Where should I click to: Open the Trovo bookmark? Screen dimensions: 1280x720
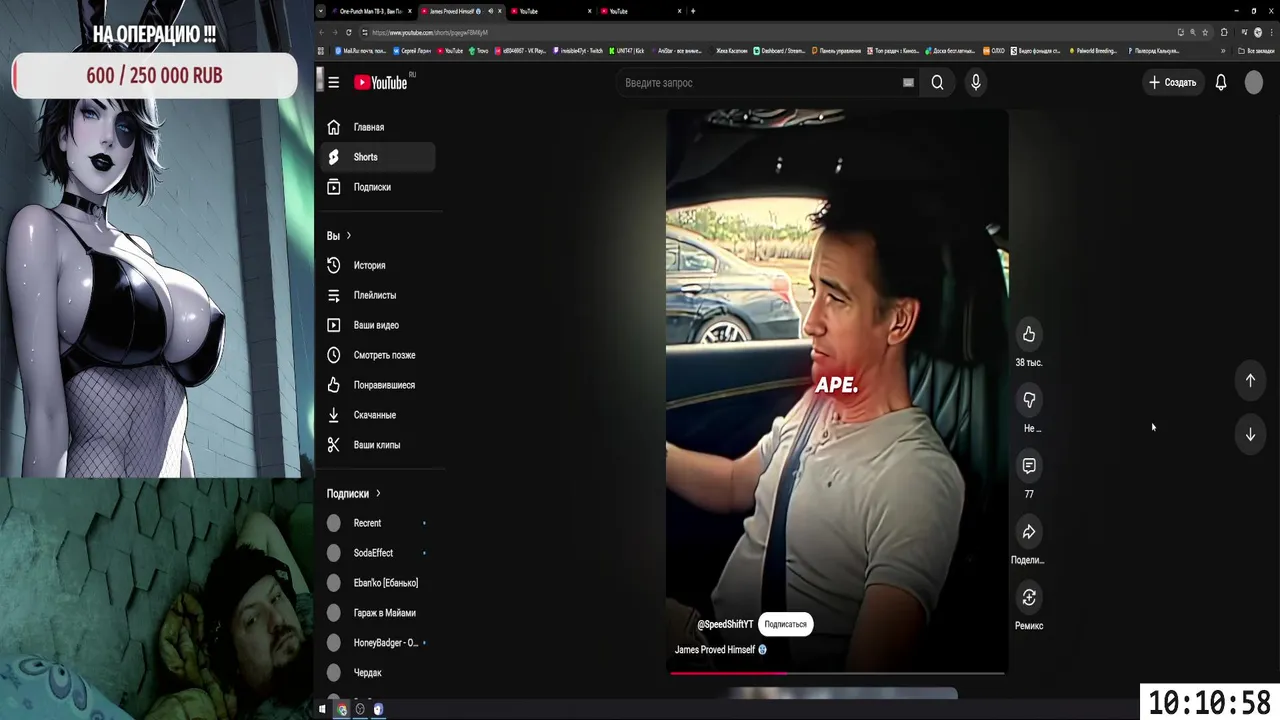tap(479, 50)
